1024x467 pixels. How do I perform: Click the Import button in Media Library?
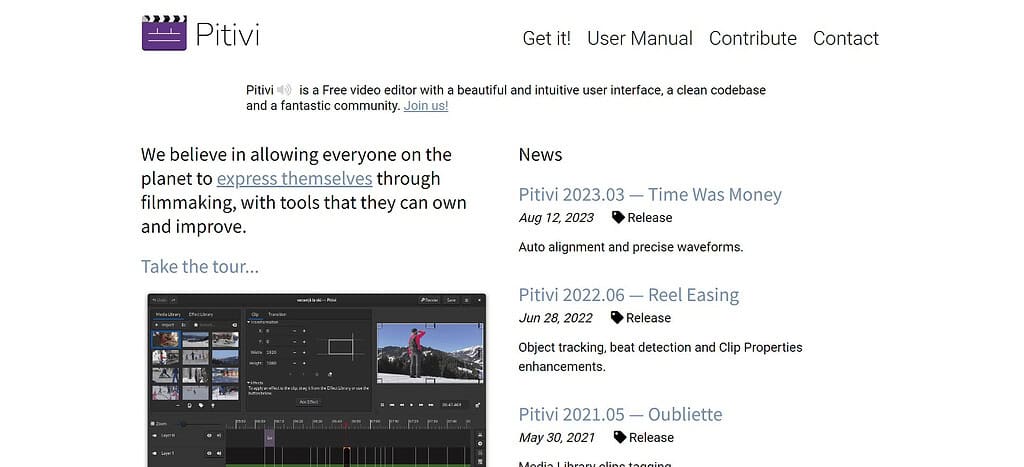tap(165, 325)
